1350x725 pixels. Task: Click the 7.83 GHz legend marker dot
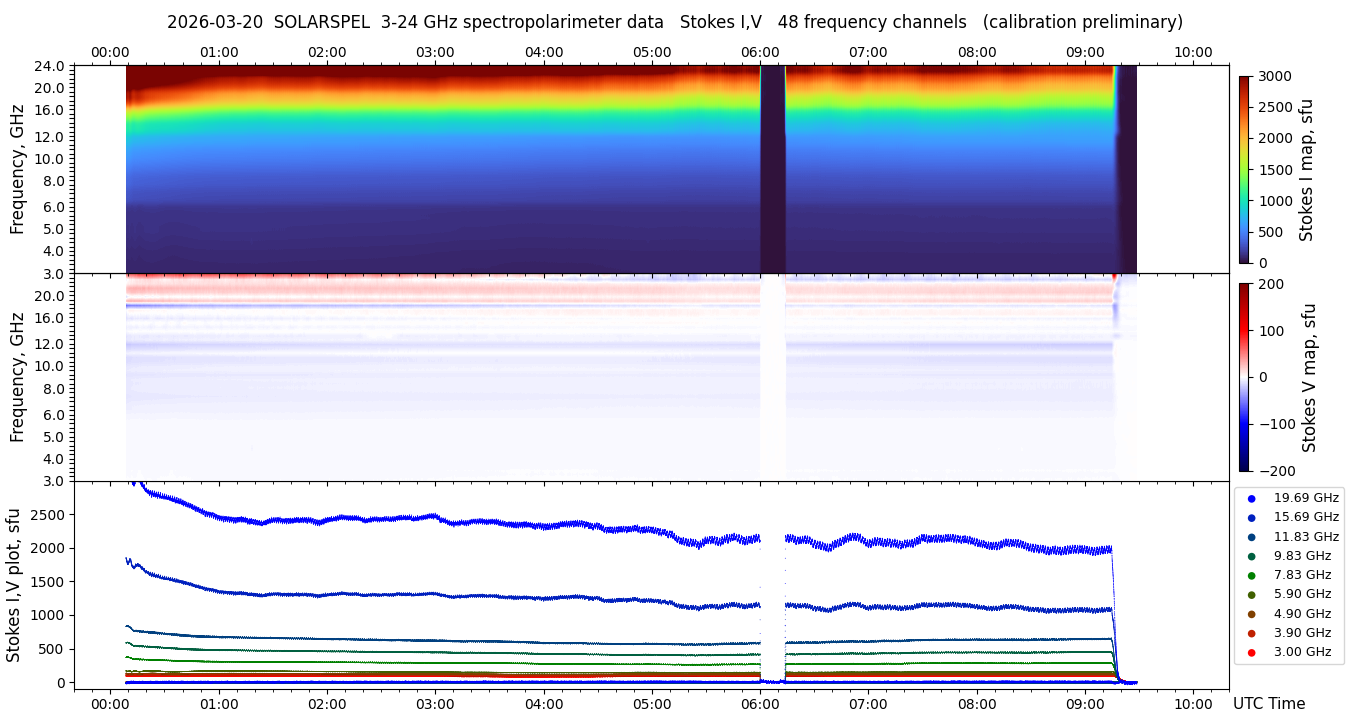(1251, 575)
